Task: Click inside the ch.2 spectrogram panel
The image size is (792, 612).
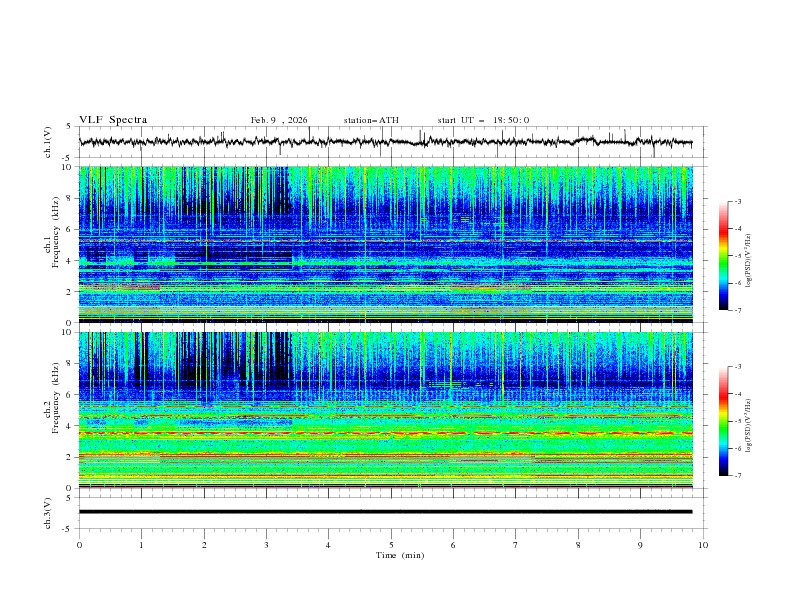Action: coord(386,410)
